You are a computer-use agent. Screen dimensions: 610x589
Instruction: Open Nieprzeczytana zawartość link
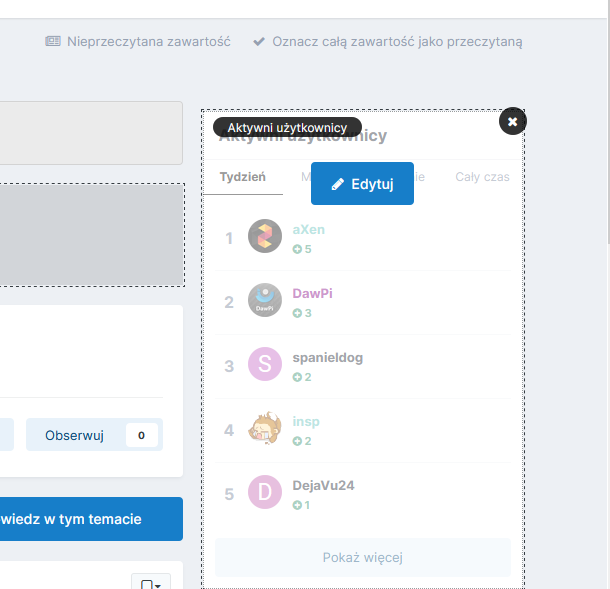tap(138, 42)
